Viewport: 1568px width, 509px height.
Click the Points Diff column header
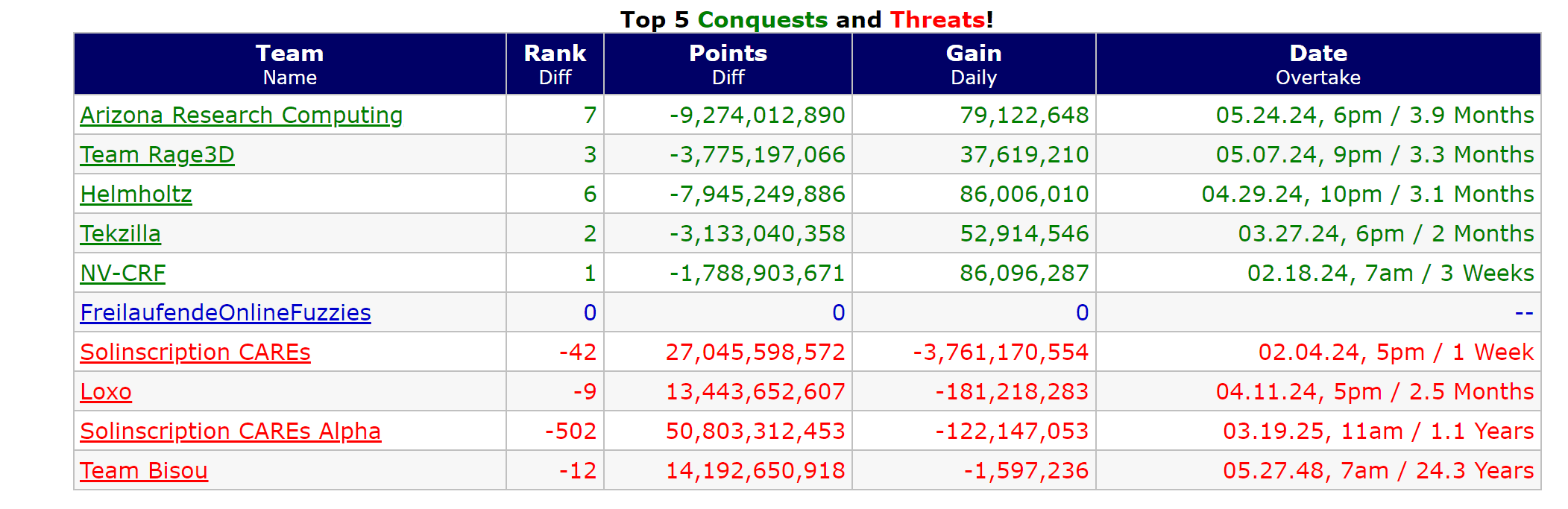point(728,64)
